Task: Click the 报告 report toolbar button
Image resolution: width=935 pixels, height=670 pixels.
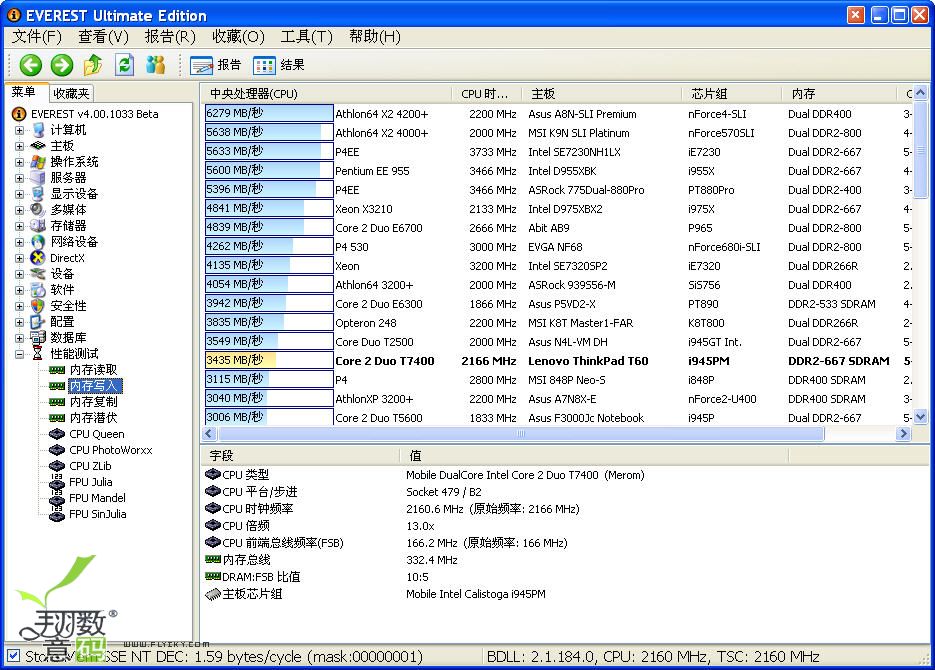Action: pyautogui.click(x=215, y=65)
